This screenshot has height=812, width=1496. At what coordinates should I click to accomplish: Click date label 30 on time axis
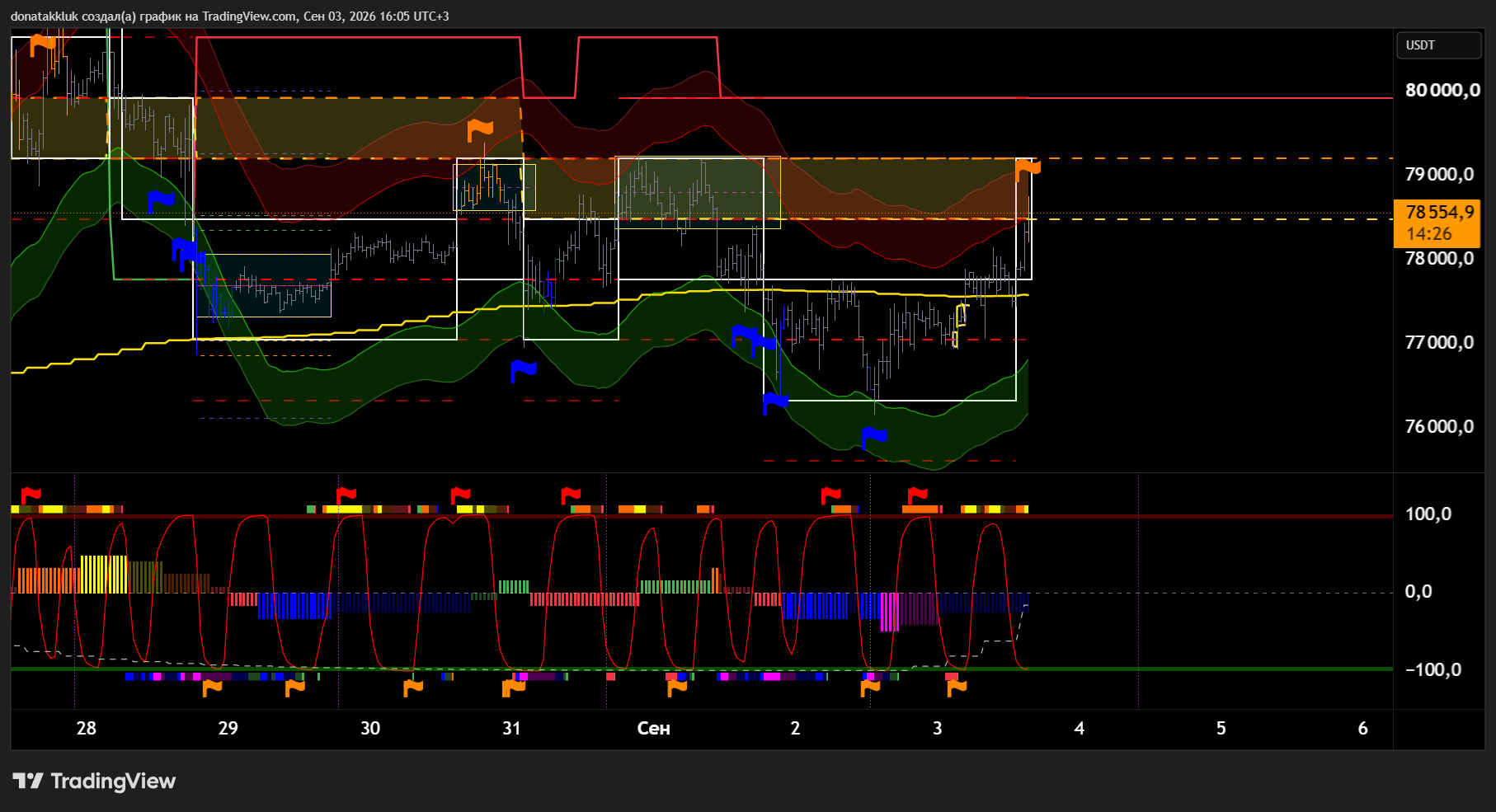pos(370,728)
